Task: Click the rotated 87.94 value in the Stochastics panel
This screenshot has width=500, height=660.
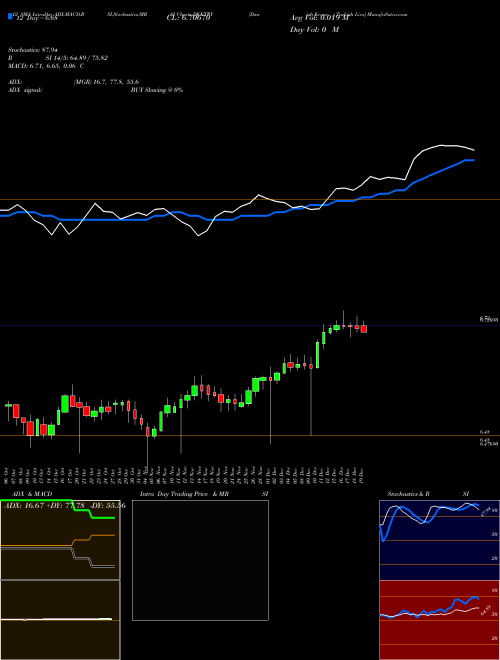Action: tap(485, 511)
